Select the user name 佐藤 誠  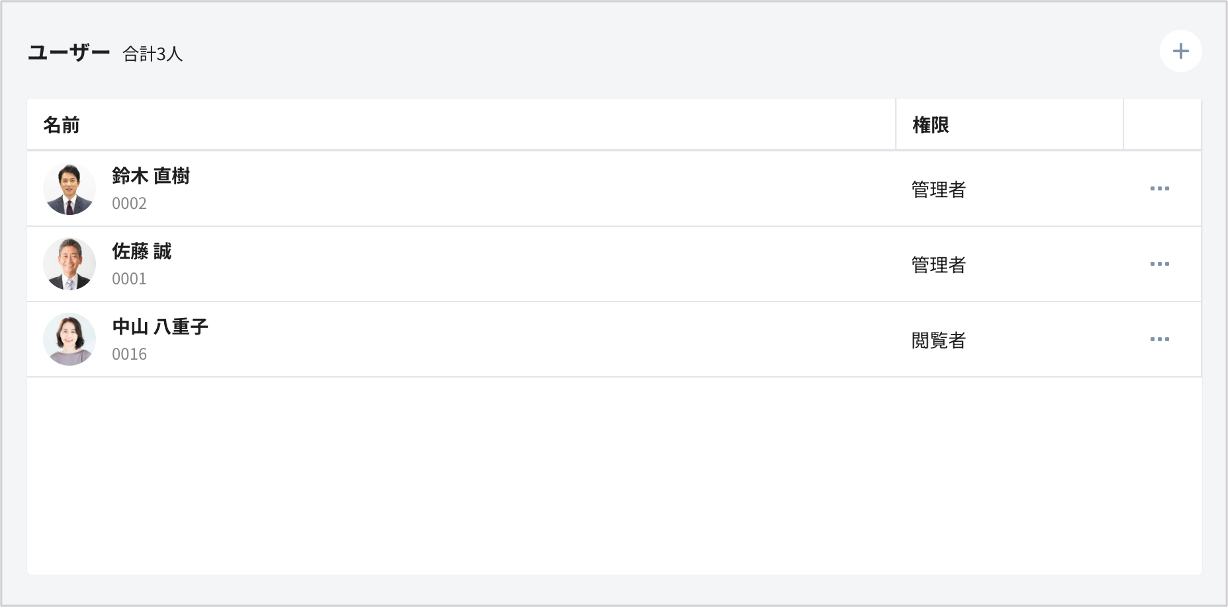click(142, 251)
